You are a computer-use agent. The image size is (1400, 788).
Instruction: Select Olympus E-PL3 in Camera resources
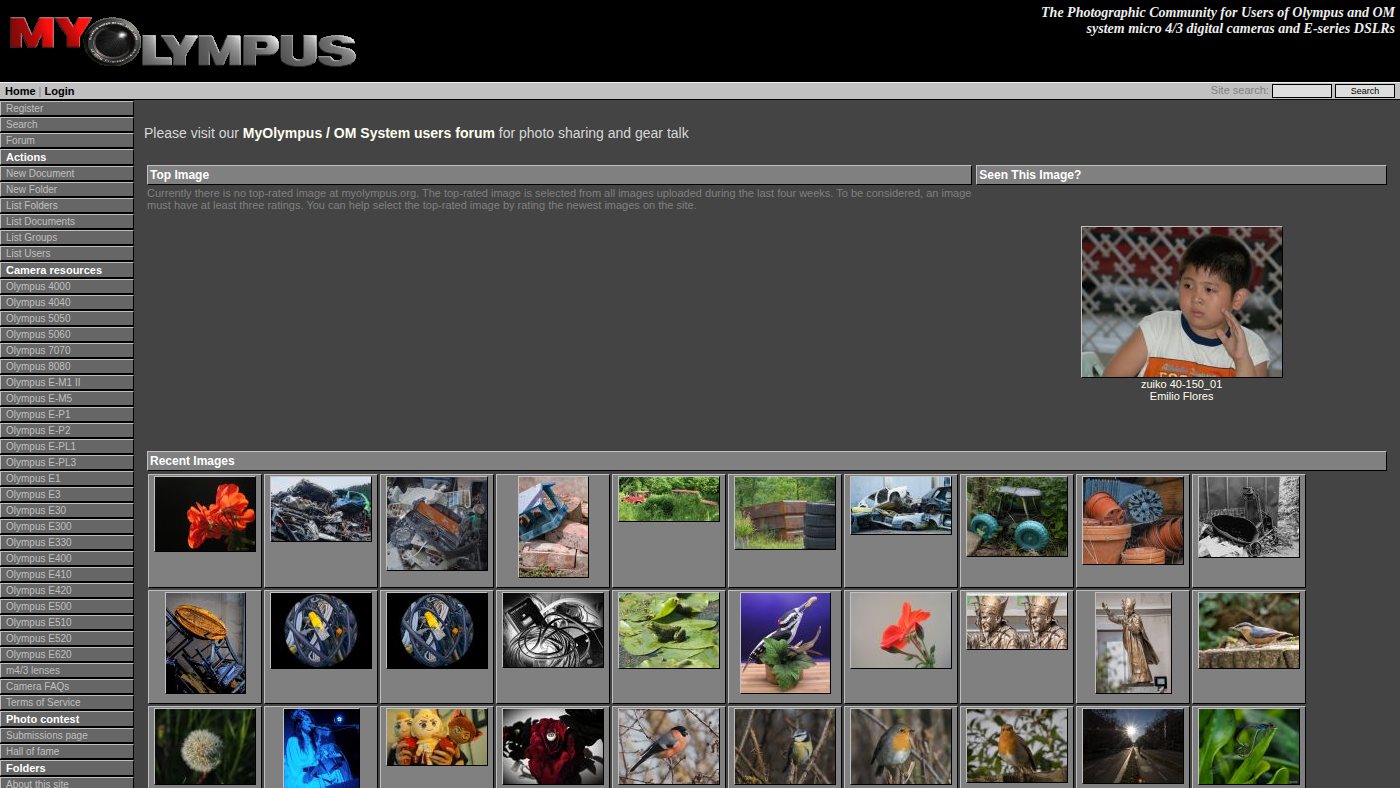pos(67,462)
